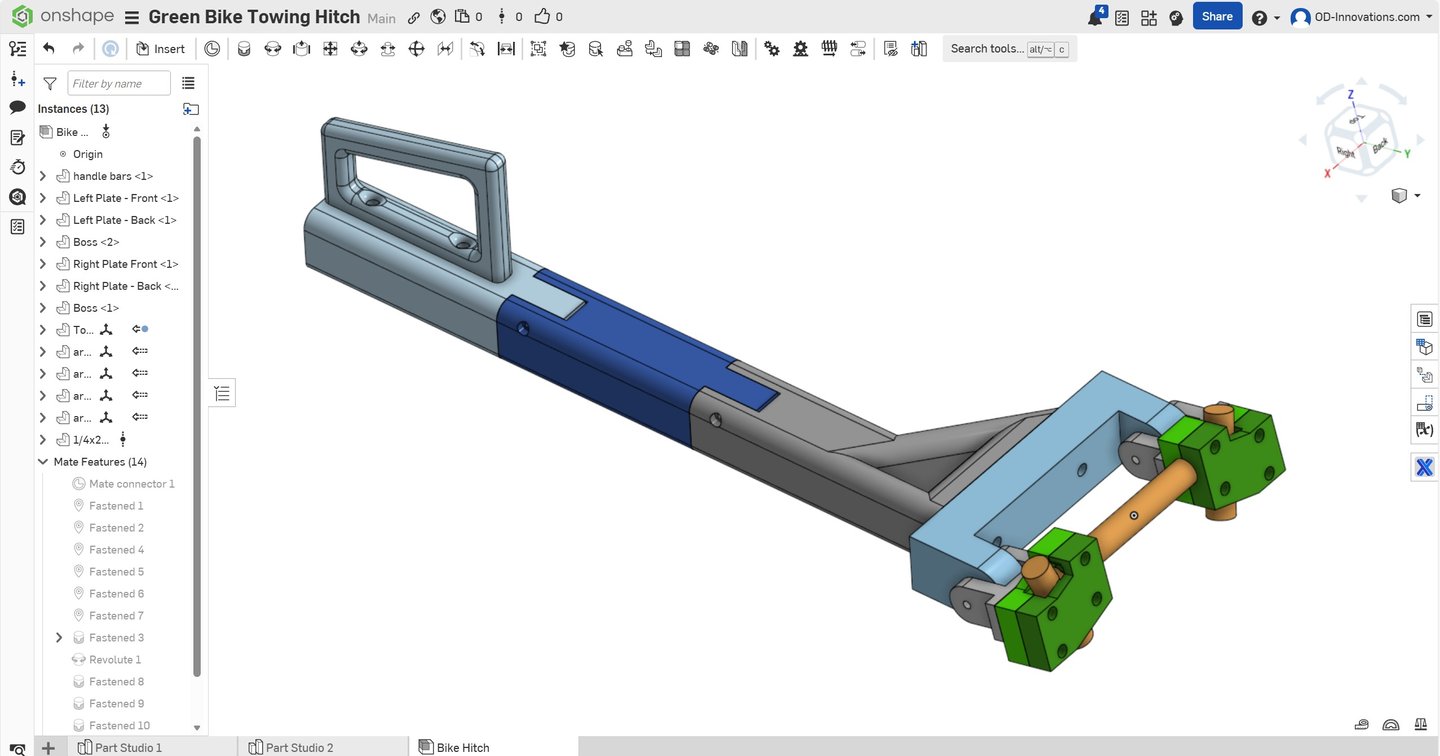Click the Share button
Screen dimensions: 1440x756
pyautogui.click(x=1217, y=16)
